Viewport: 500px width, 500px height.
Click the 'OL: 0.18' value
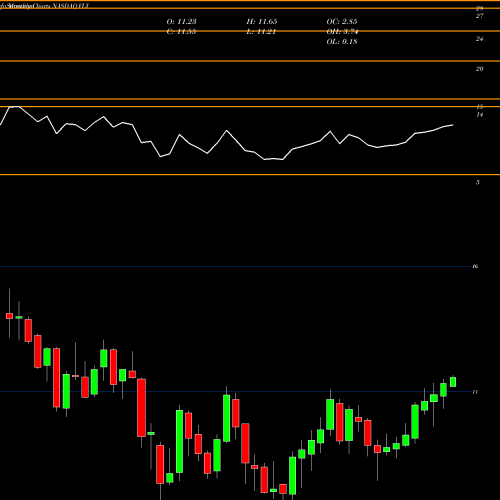tap(342, 42)
